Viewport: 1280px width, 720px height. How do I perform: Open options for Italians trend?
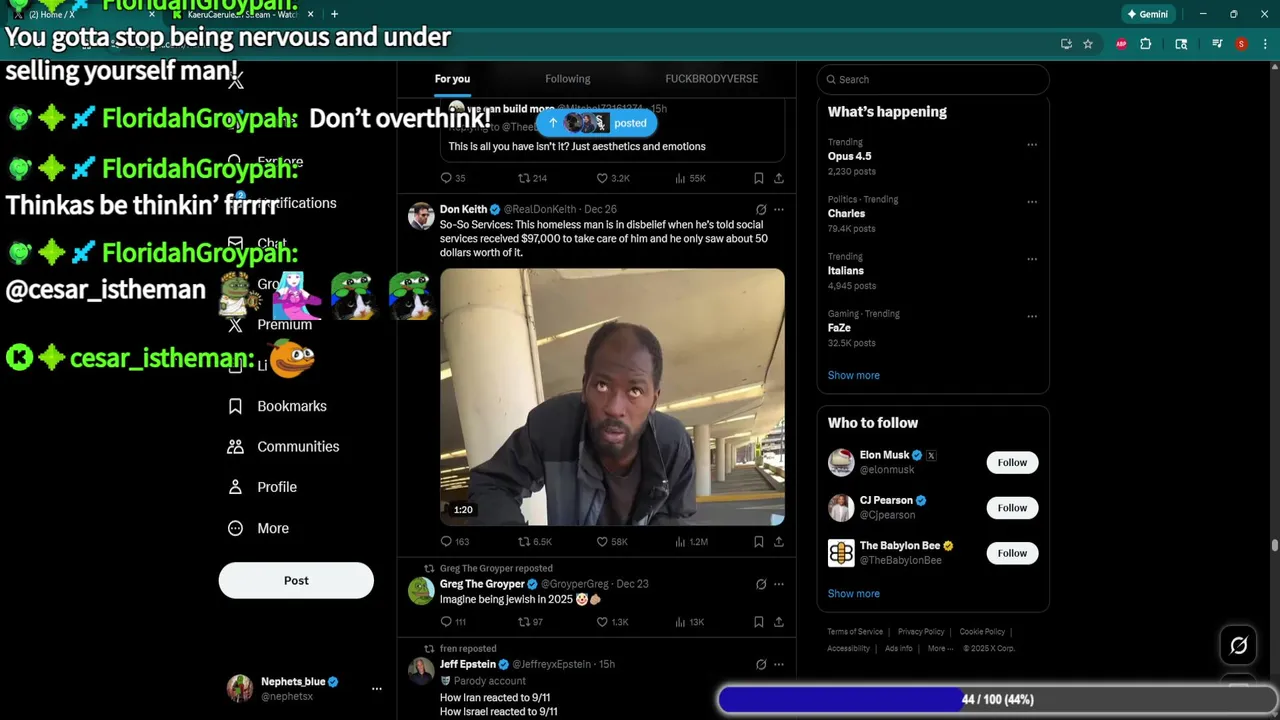pos(1032,258)
